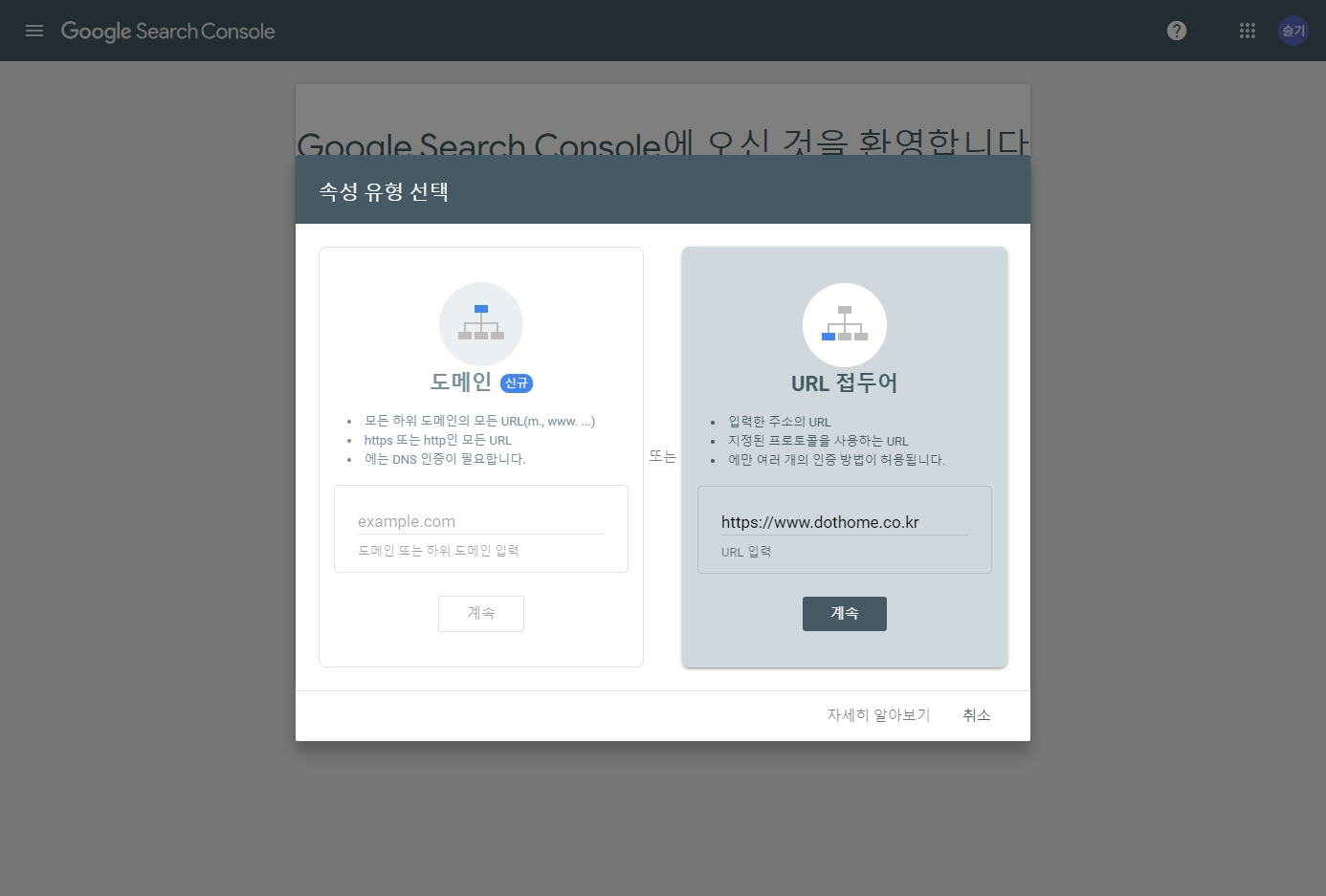Click the 도메인 sitemap icon
Image resolution: width=1326 pixels, height=896 pixels.
pyautogui.click(x=481, y=324)
